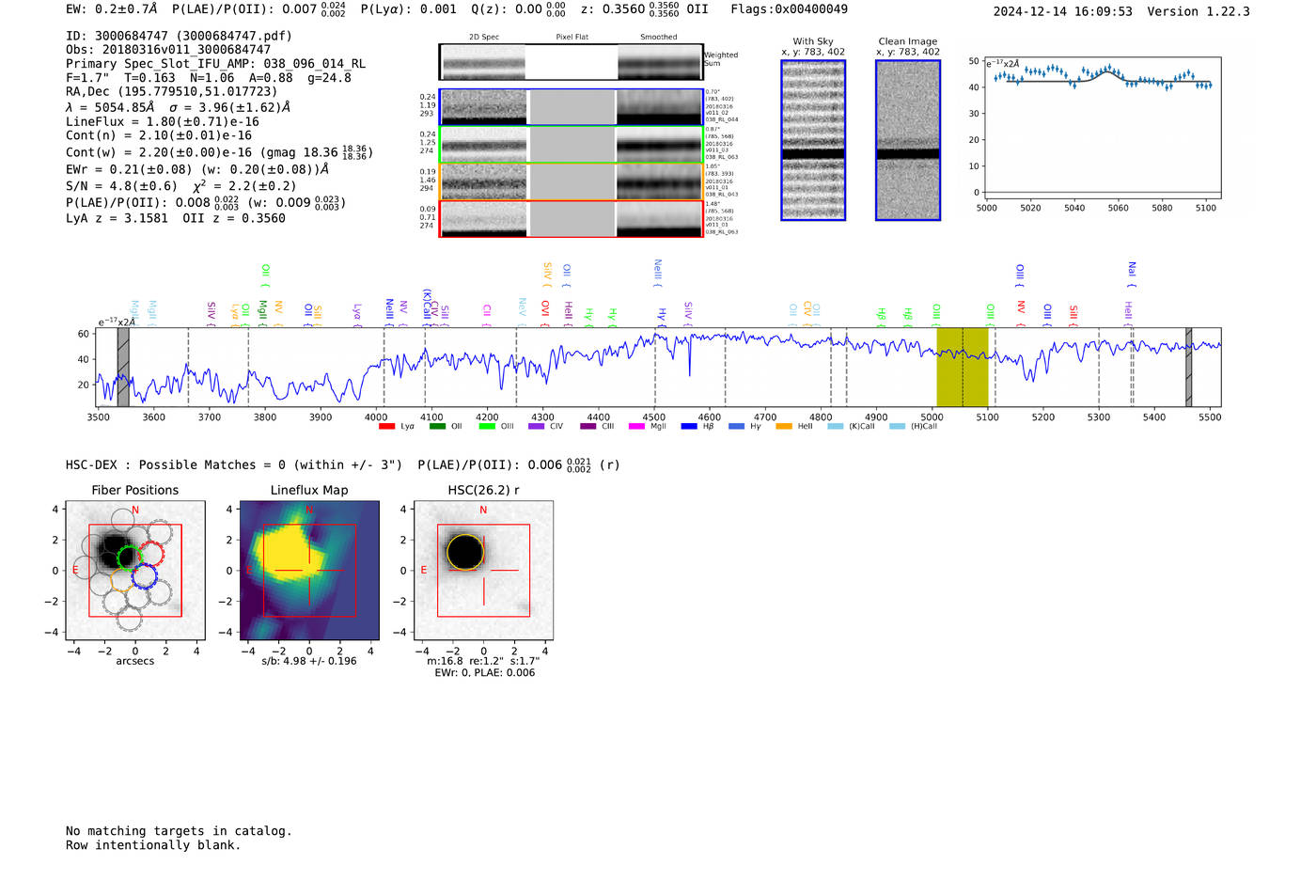
Task: Click the Clean Image cutout
Action: click(x=908, y=140)
